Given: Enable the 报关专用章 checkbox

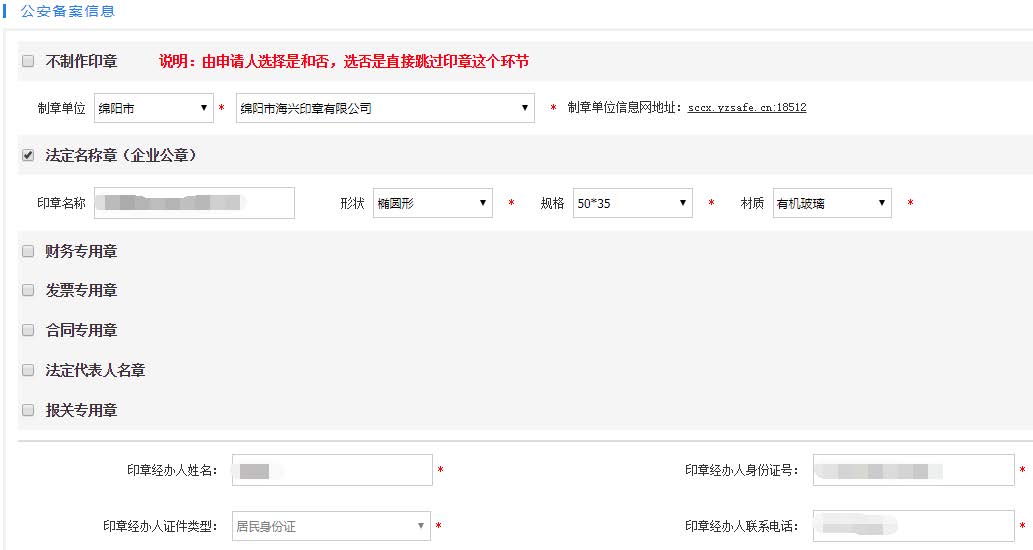Looking at the screenshot, I should point(28,410).
